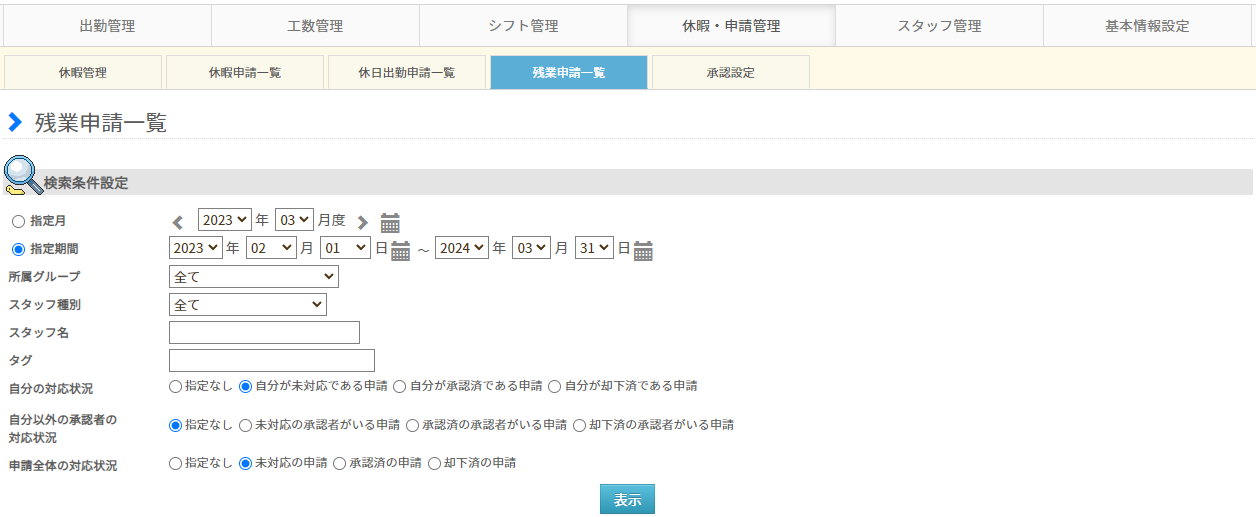Open period end month dropdown 03
The height and width of the screenshot is (517, 1256).
coord(531,248)
